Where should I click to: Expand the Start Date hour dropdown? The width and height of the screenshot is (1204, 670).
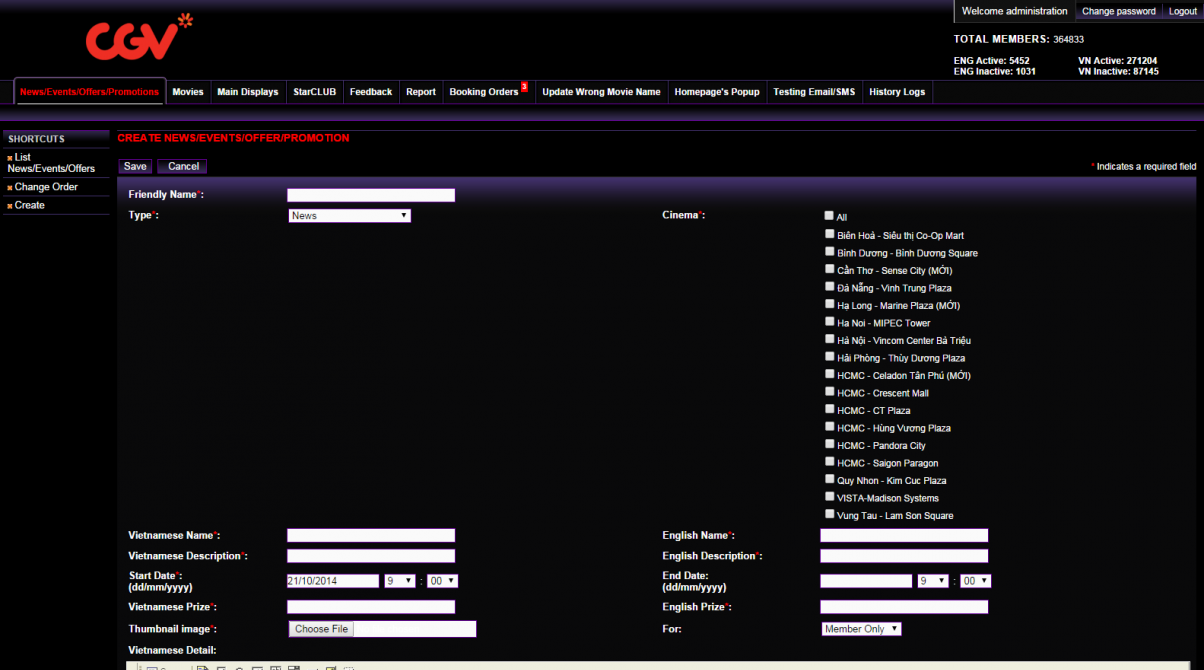(x=400, y=581)
